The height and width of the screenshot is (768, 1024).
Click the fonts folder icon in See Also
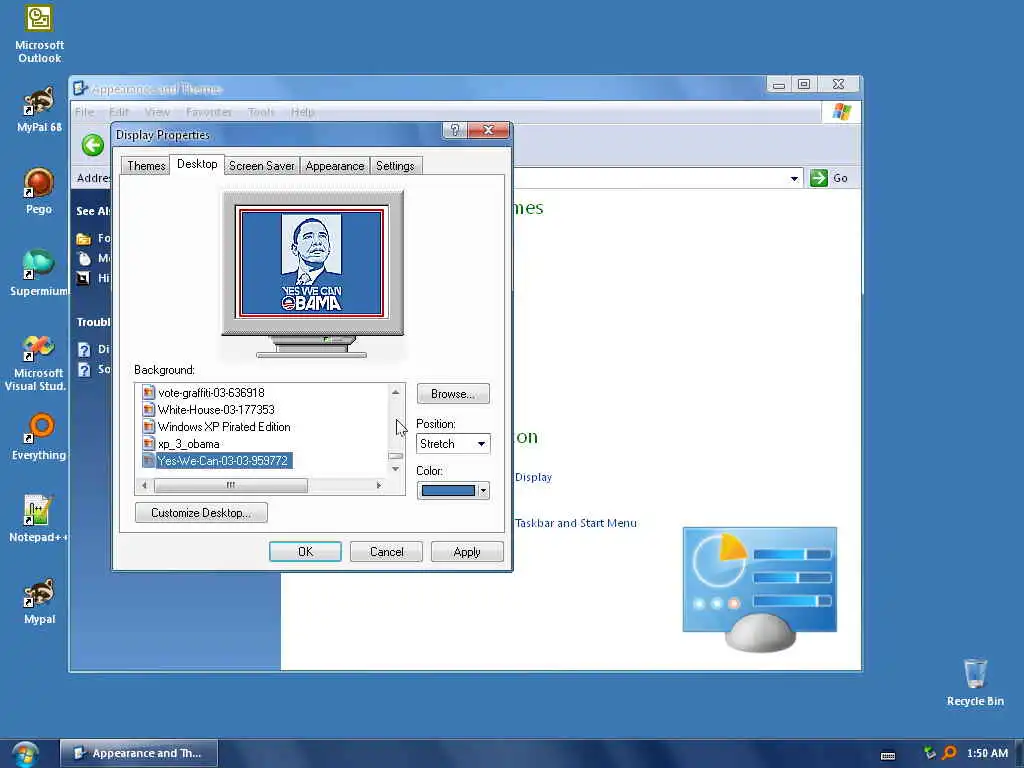(84, 238)
